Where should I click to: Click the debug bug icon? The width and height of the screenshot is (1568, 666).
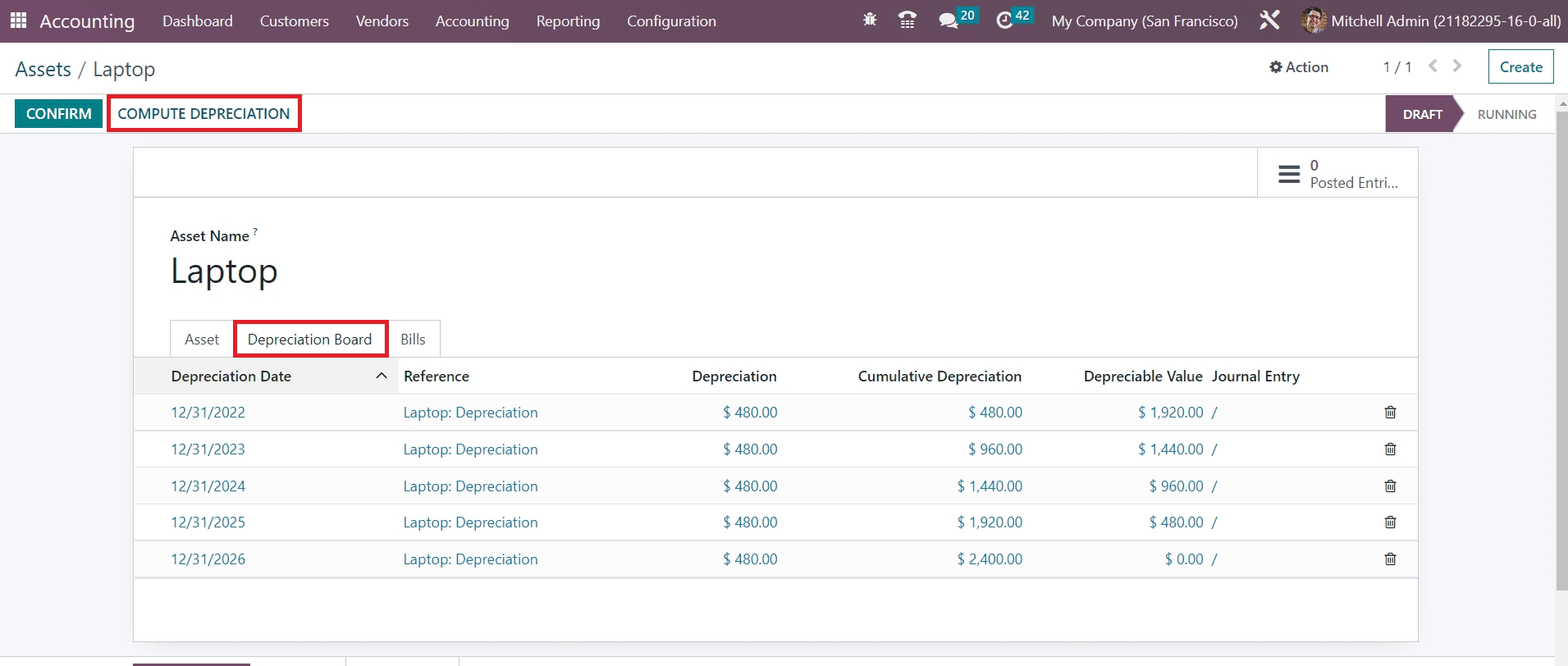click(x=870, y=20)
